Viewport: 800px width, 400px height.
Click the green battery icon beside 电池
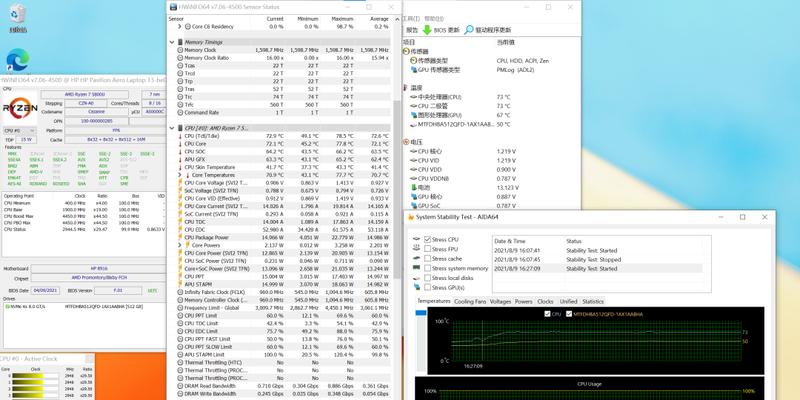tap(413, 187)
